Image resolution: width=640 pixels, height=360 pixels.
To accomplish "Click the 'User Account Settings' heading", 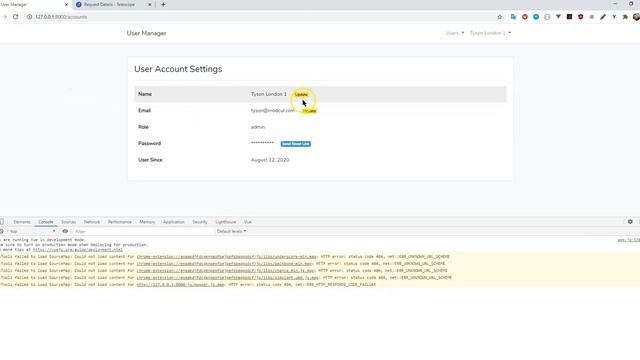I will click(x=178, y=69).
